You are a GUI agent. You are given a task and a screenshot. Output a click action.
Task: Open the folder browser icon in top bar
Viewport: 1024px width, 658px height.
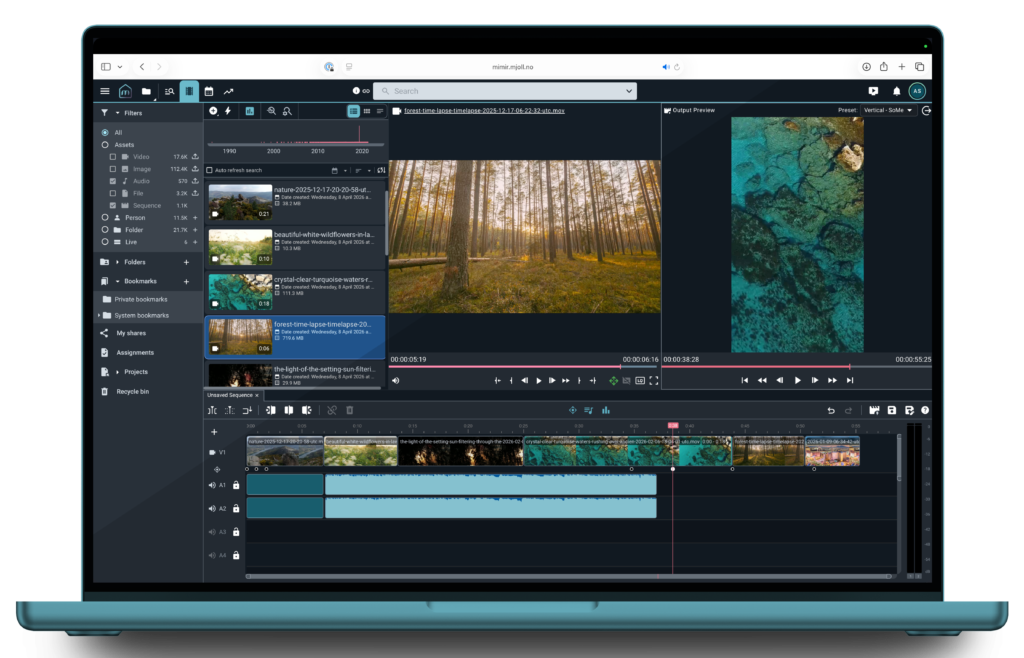click(146, 91)
